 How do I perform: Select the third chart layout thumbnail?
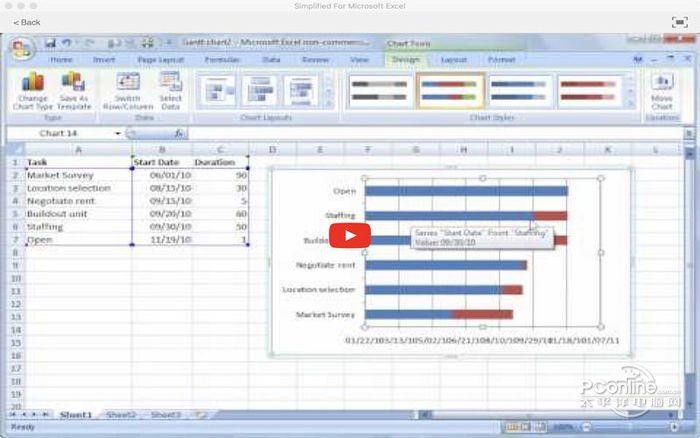(301, 91)
